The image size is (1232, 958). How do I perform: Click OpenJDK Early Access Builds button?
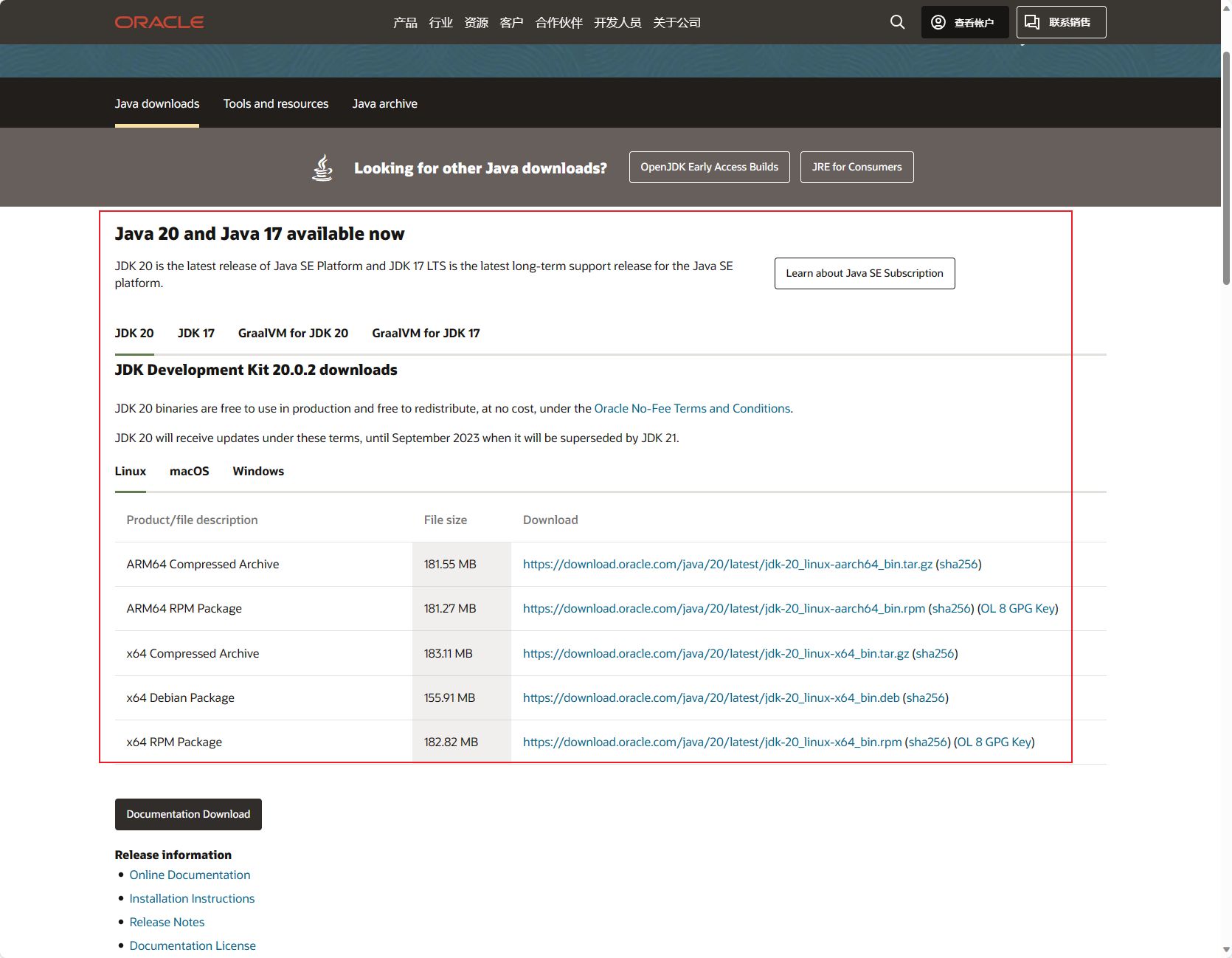709,168
